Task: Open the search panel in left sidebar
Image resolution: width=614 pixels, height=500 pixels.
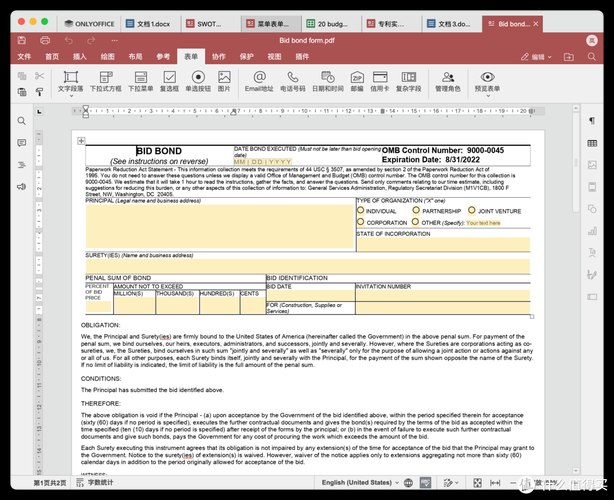Action: point(21,120)
